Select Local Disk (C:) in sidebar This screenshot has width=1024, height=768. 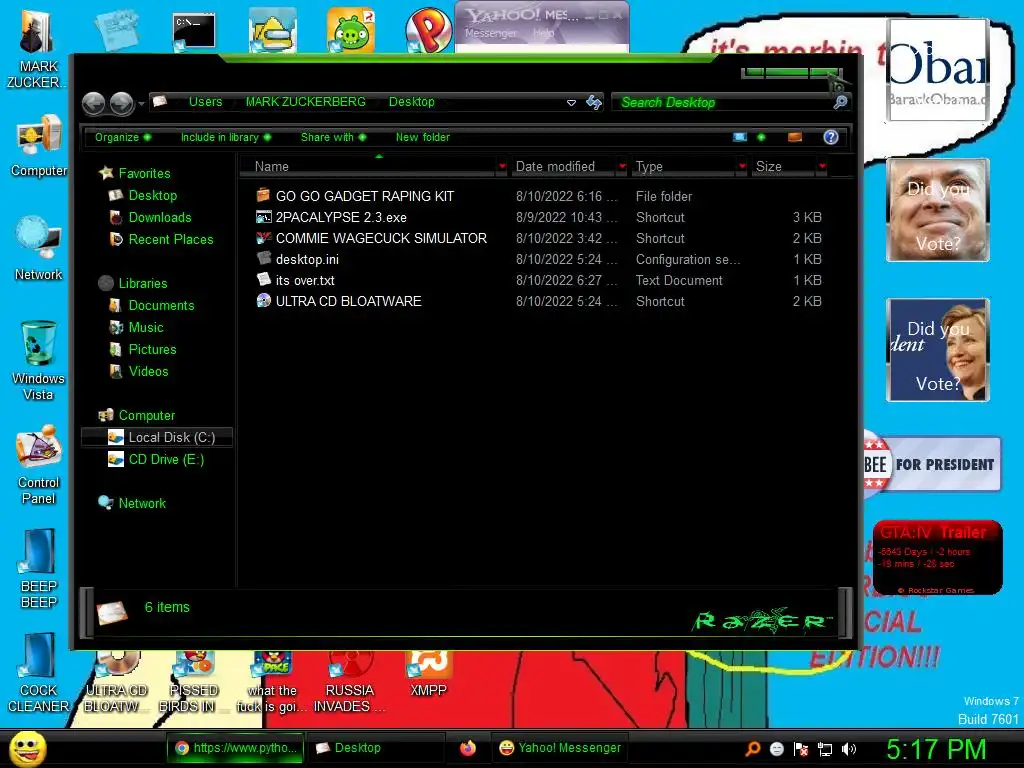coord(157,438)
